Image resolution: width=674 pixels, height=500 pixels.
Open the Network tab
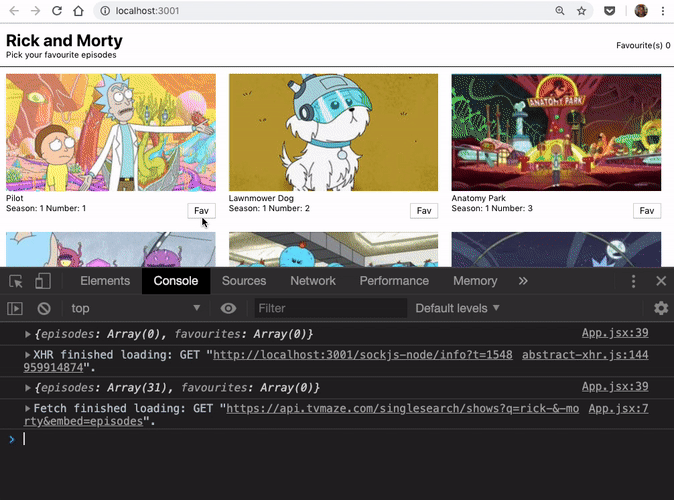click(313, 281)
